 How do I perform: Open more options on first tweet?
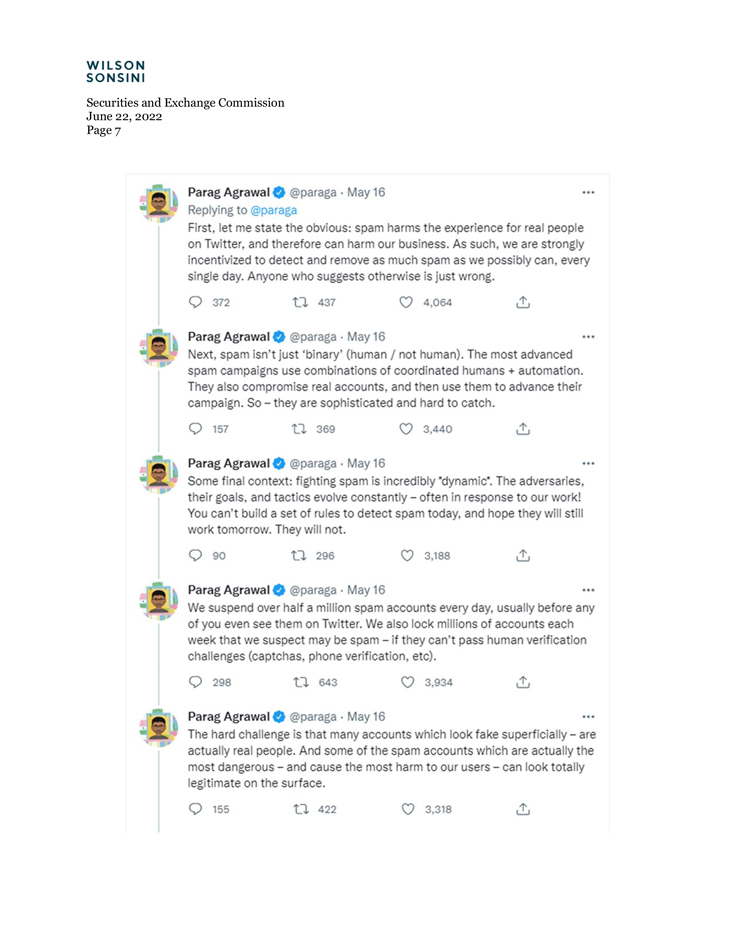(589, 192)
